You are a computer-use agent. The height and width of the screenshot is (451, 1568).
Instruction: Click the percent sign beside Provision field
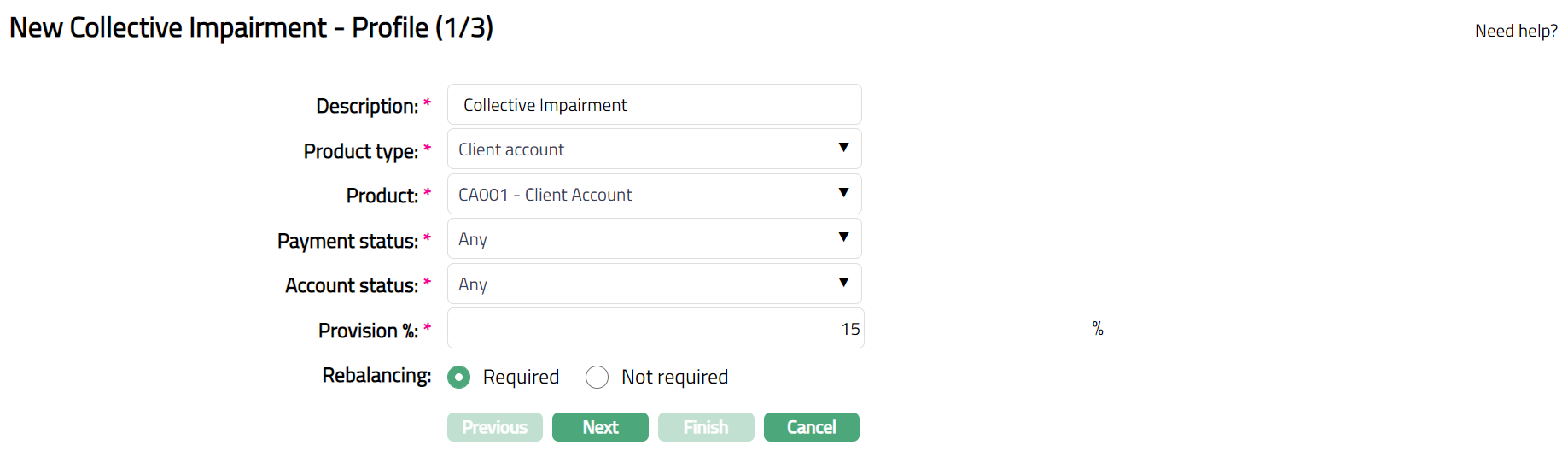pos(1098,329)
